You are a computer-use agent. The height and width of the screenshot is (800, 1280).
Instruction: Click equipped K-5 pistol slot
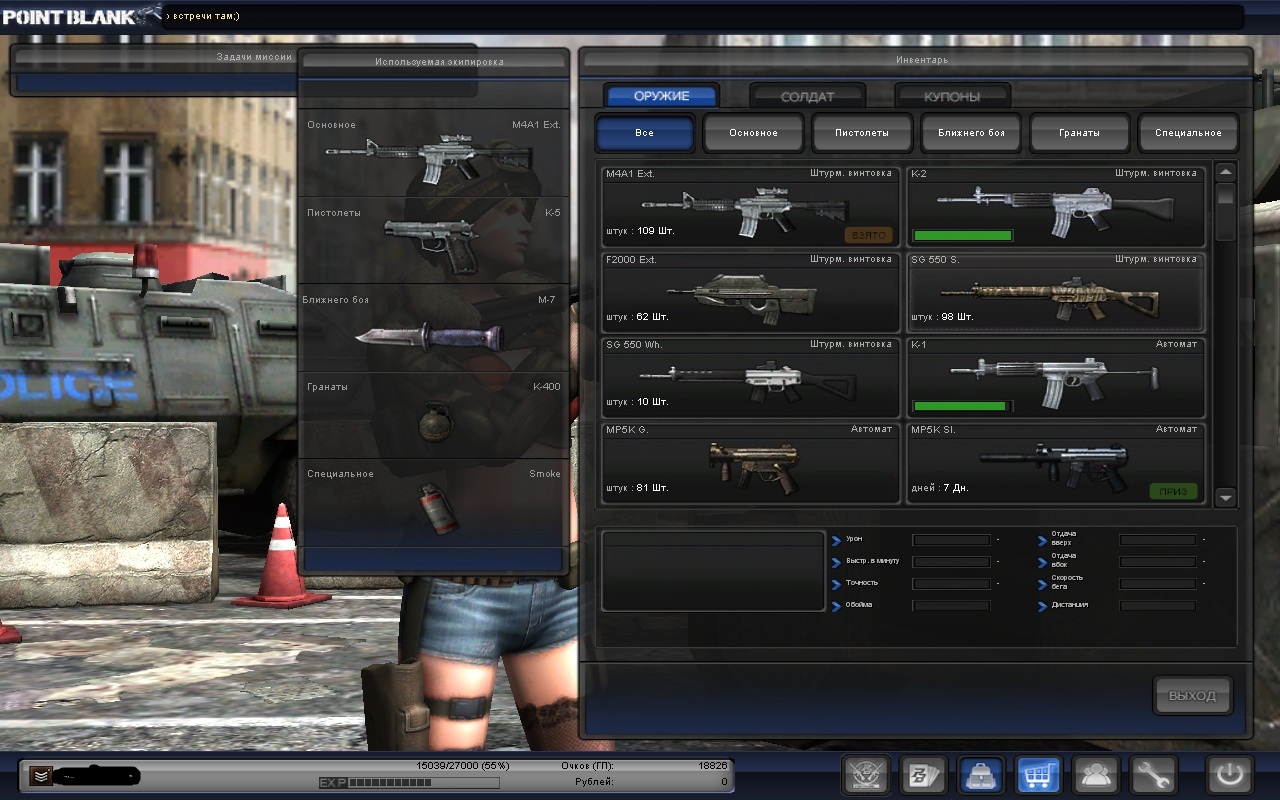point(434,241)
